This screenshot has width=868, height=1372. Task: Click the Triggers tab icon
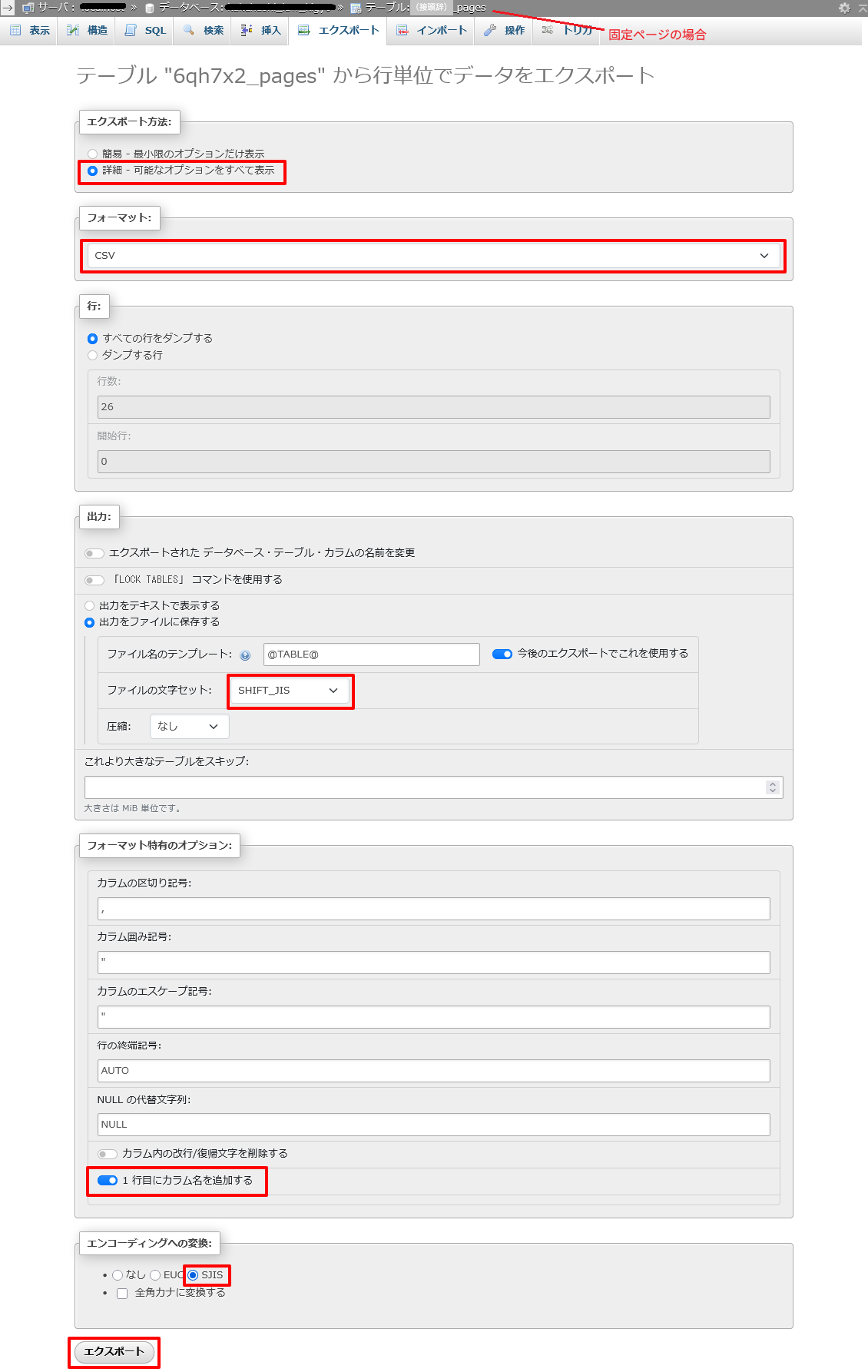pos(547,30)
